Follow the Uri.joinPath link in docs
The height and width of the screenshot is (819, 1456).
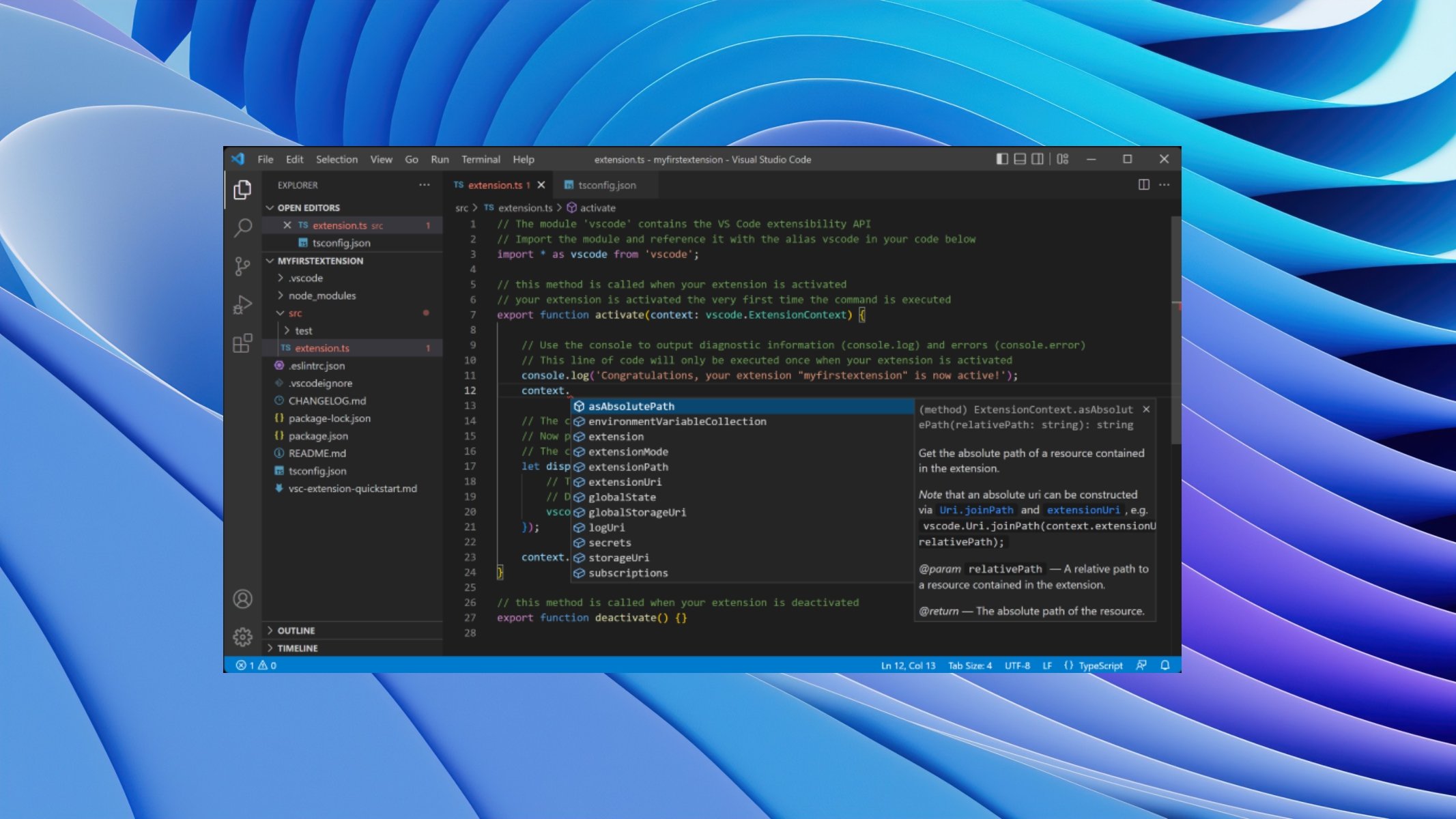[x=976, y=510]
